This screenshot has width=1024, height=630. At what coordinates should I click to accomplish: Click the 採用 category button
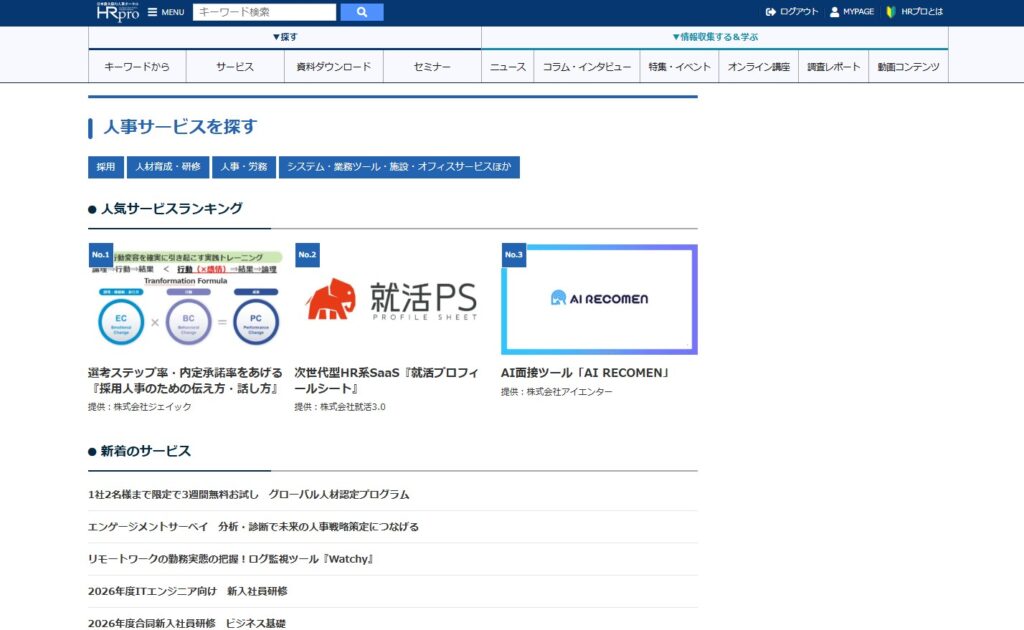(x=106, y=167)
